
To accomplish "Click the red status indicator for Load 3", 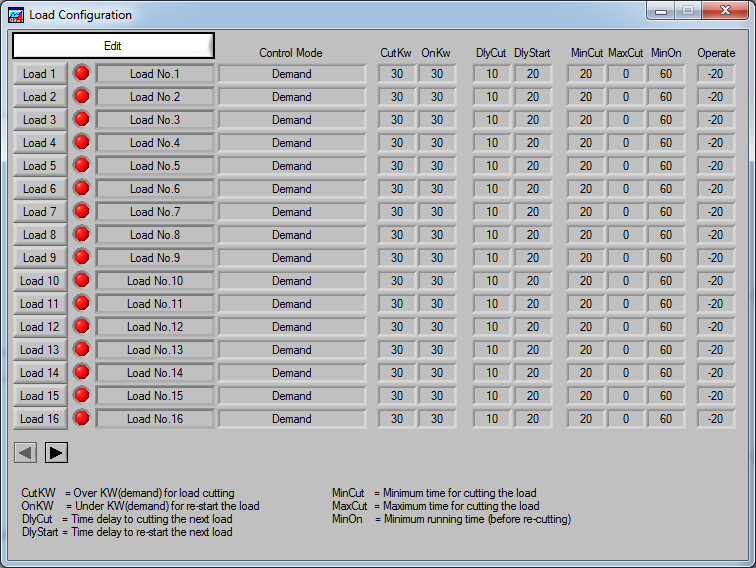I will (x=81, y=119).
